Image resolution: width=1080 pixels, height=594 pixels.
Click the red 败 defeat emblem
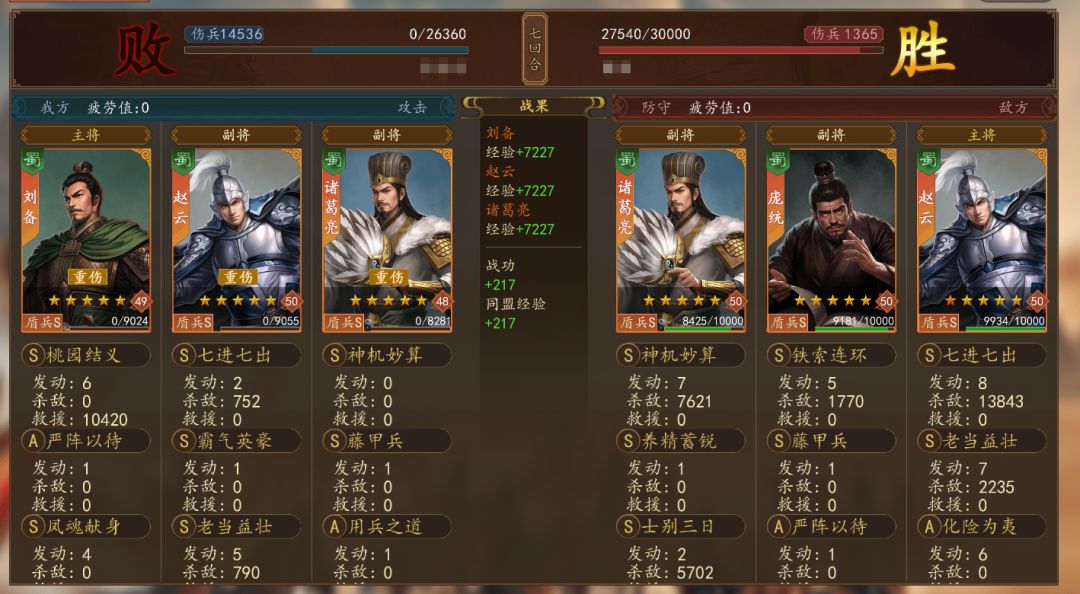[143, 50]
